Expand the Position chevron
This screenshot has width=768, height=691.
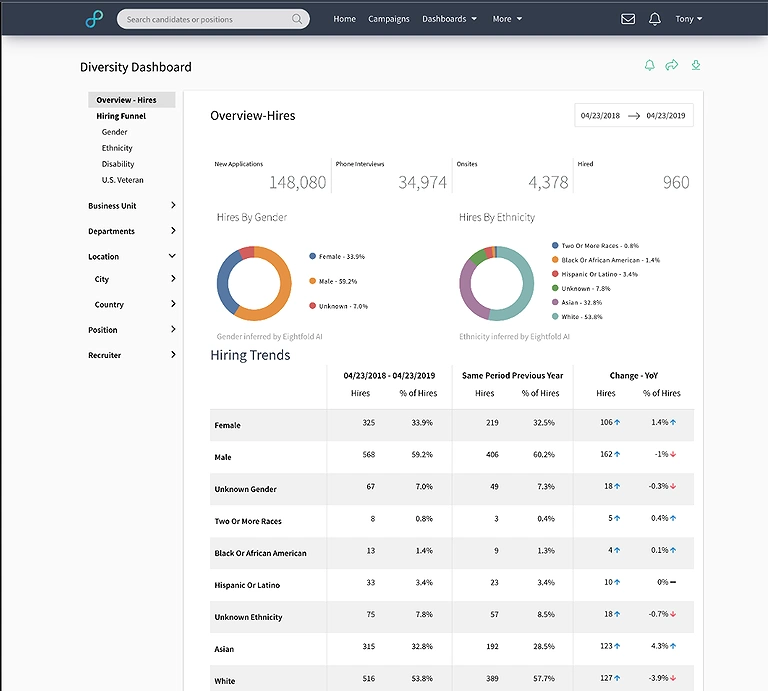pyautogui.click(x=173, y=330)
